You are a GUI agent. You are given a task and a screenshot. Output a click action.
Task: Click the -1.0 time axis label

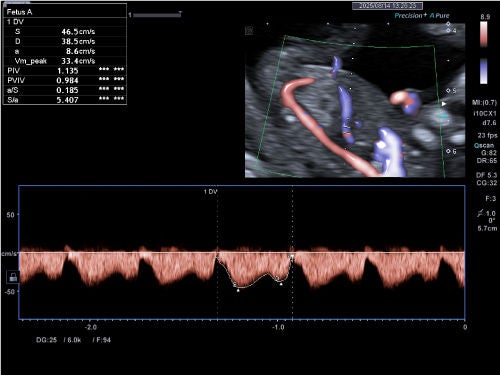(278, 327)
